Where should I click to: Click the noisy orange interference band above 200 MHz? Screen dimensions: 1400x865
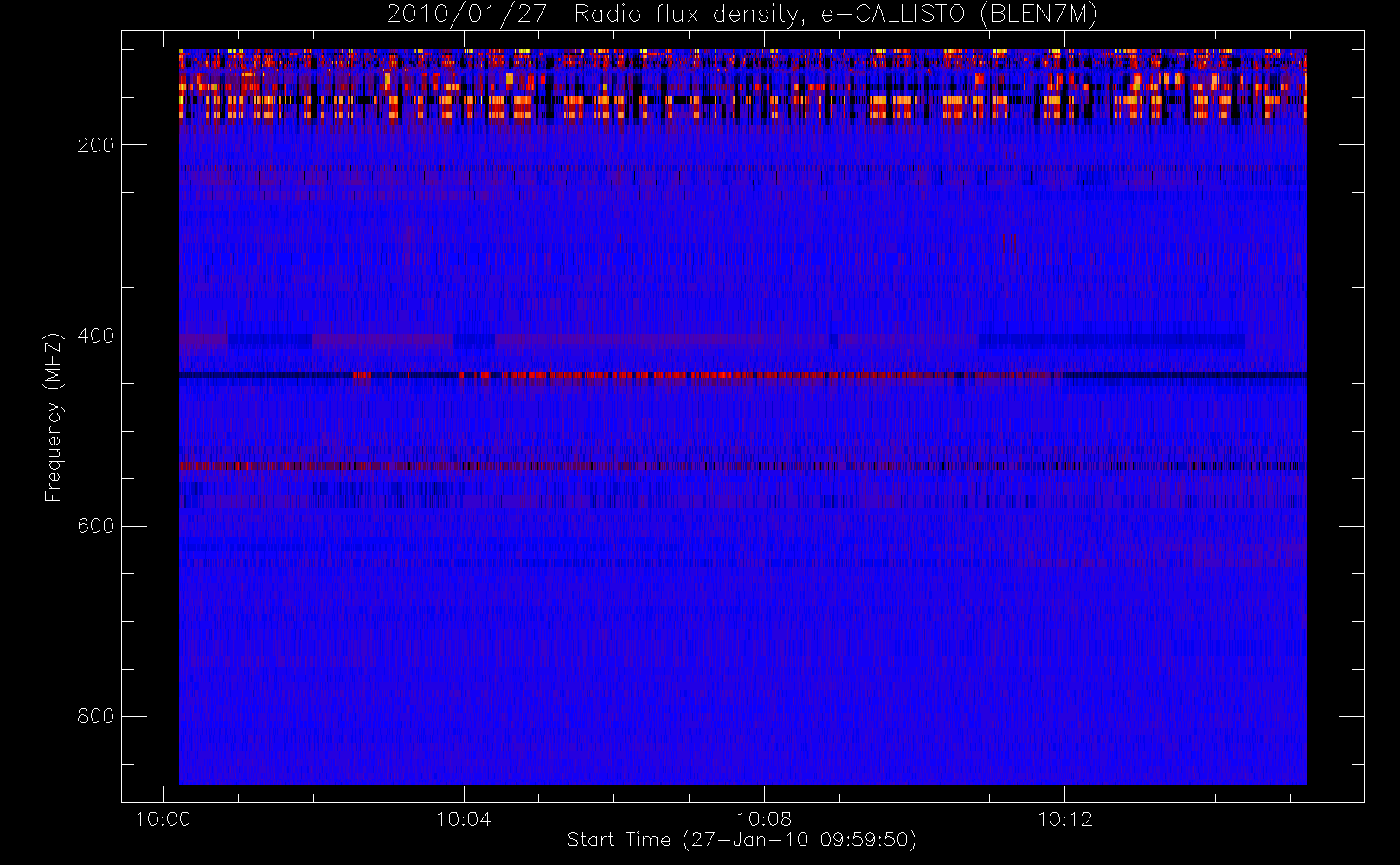pos(742,86)
